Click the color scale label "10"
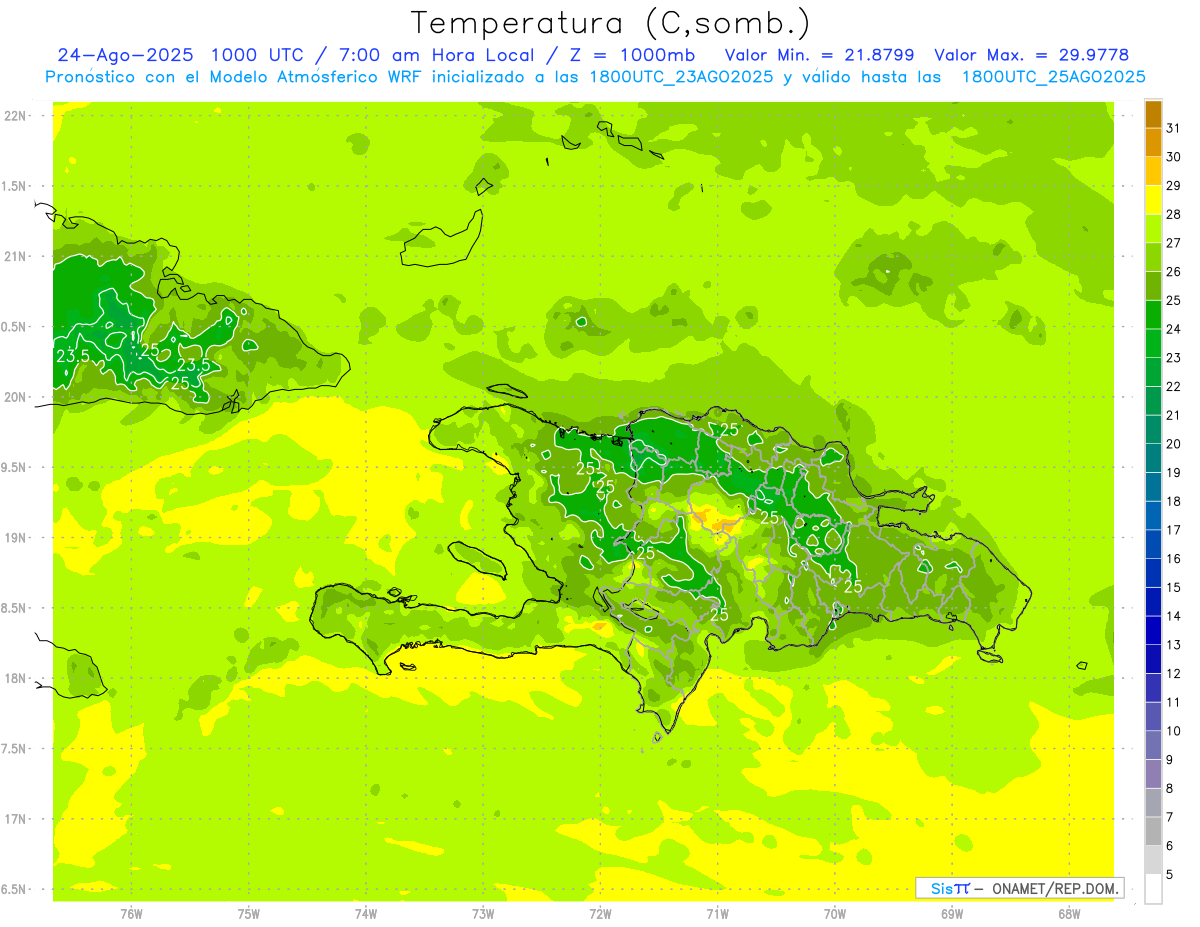The height and width of the screenshot is (927, 1200). 1174,731
